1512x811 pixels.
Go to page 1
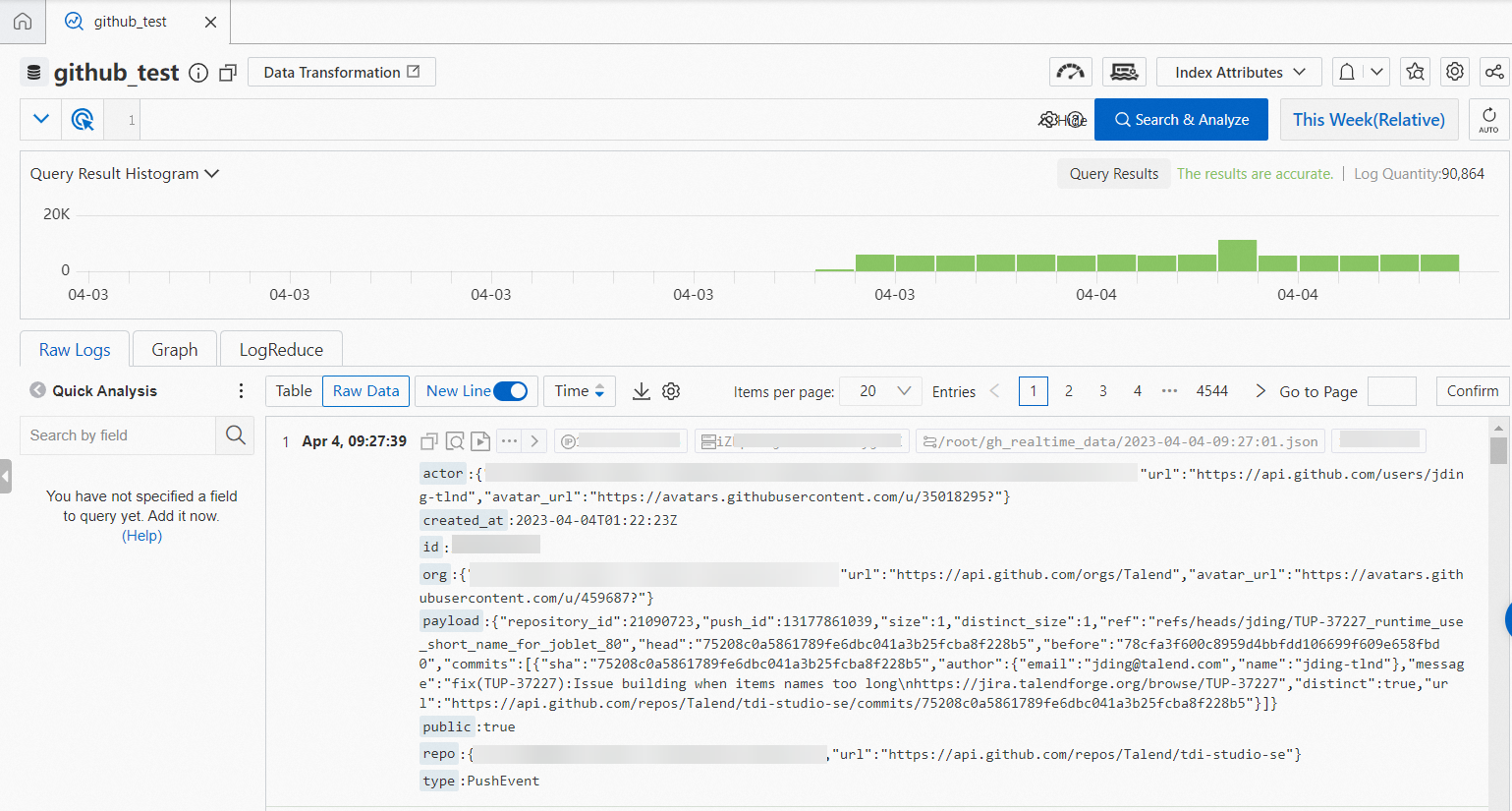[1034, 391]
